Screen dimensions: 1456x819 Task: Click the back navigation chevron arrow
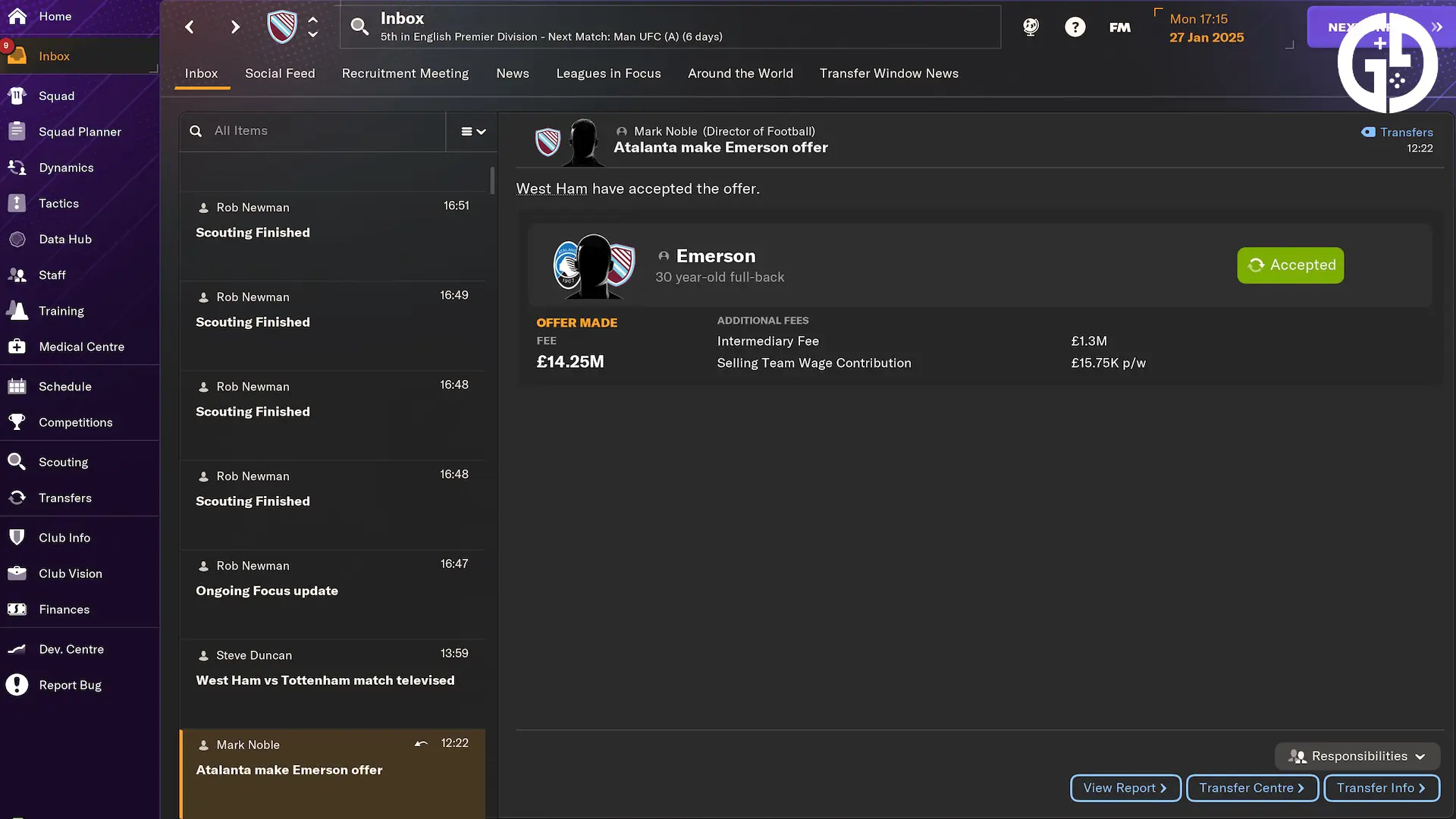(189, 27)
